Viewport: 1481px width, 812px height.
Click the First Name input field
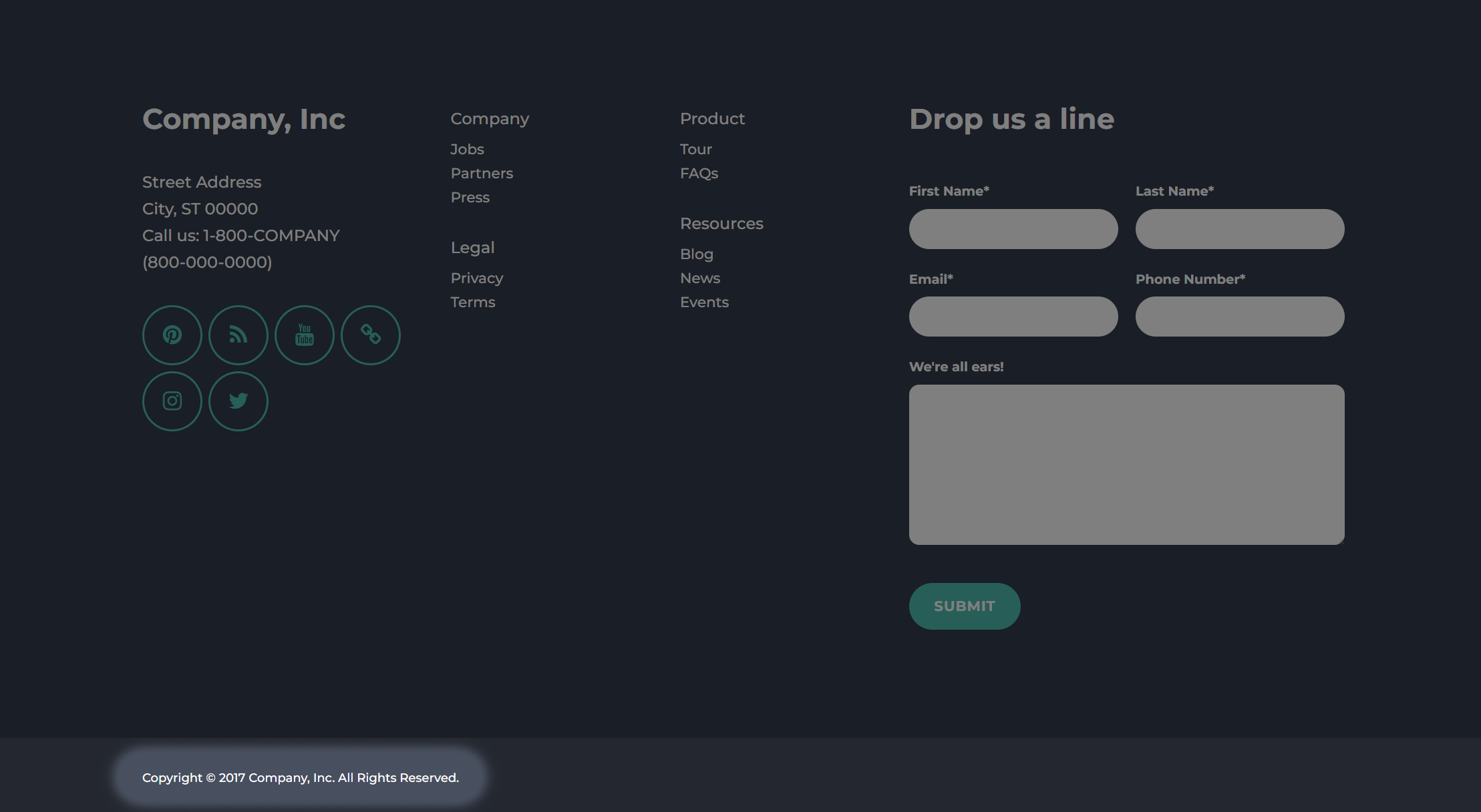(1013, 228)
